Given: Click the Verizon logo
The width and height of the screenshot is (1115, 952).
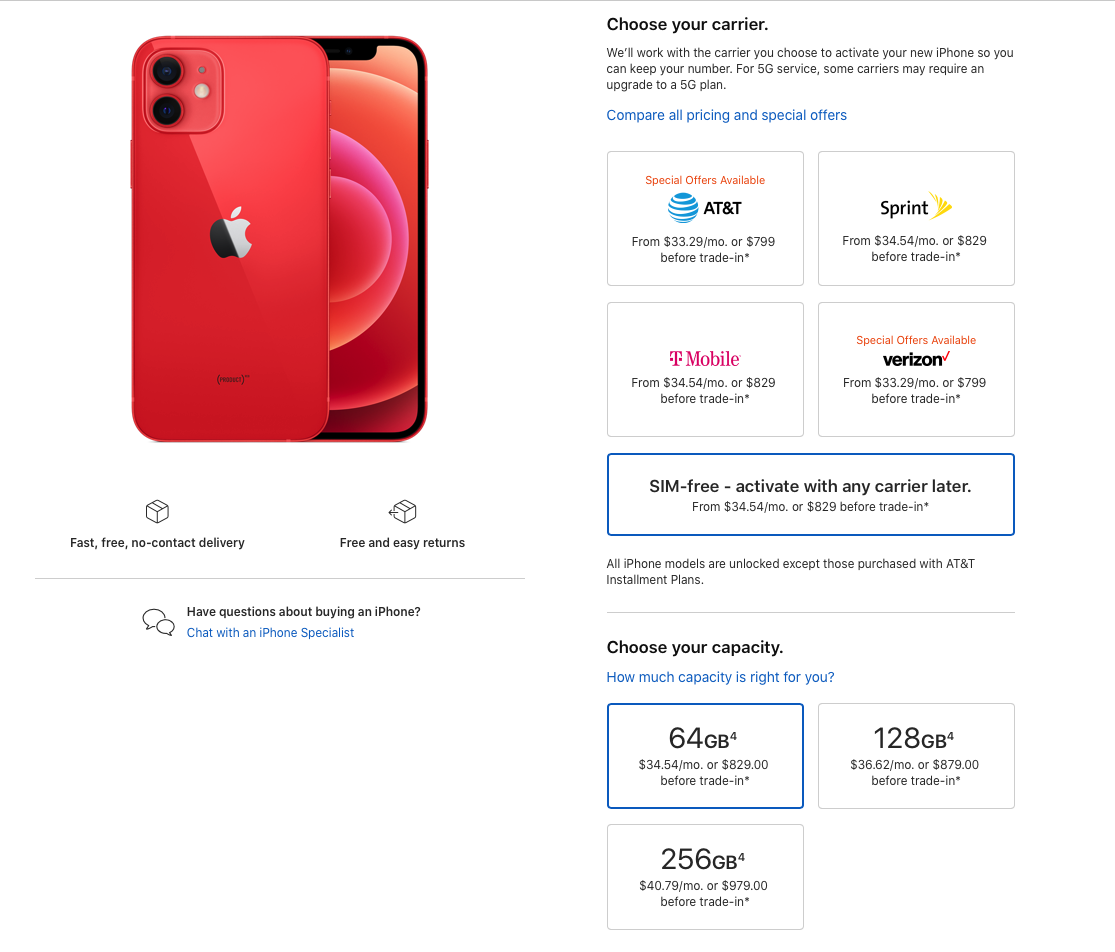Looking at the screenshot, I should tap(916, 359).
